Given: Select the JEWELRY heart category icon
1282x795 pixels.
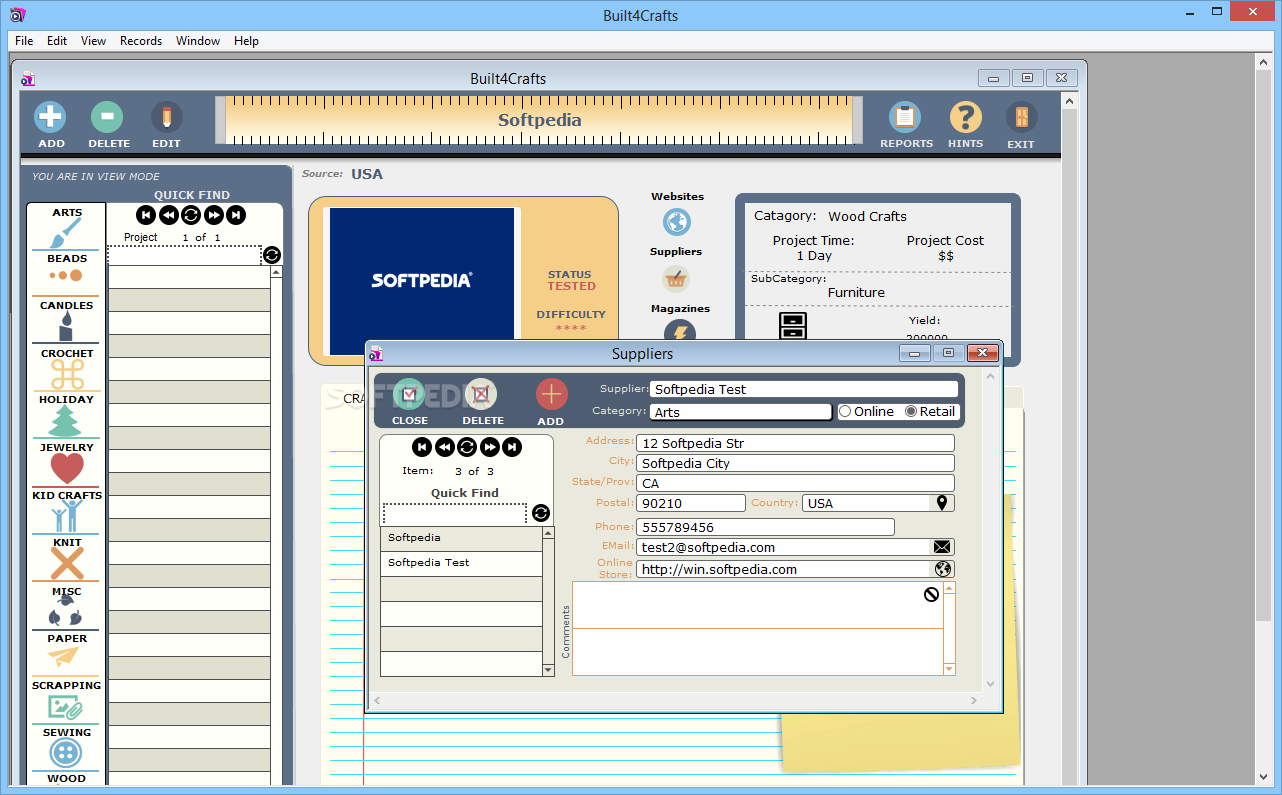Looking at the screenshot, I should click(x=66, y=469).
